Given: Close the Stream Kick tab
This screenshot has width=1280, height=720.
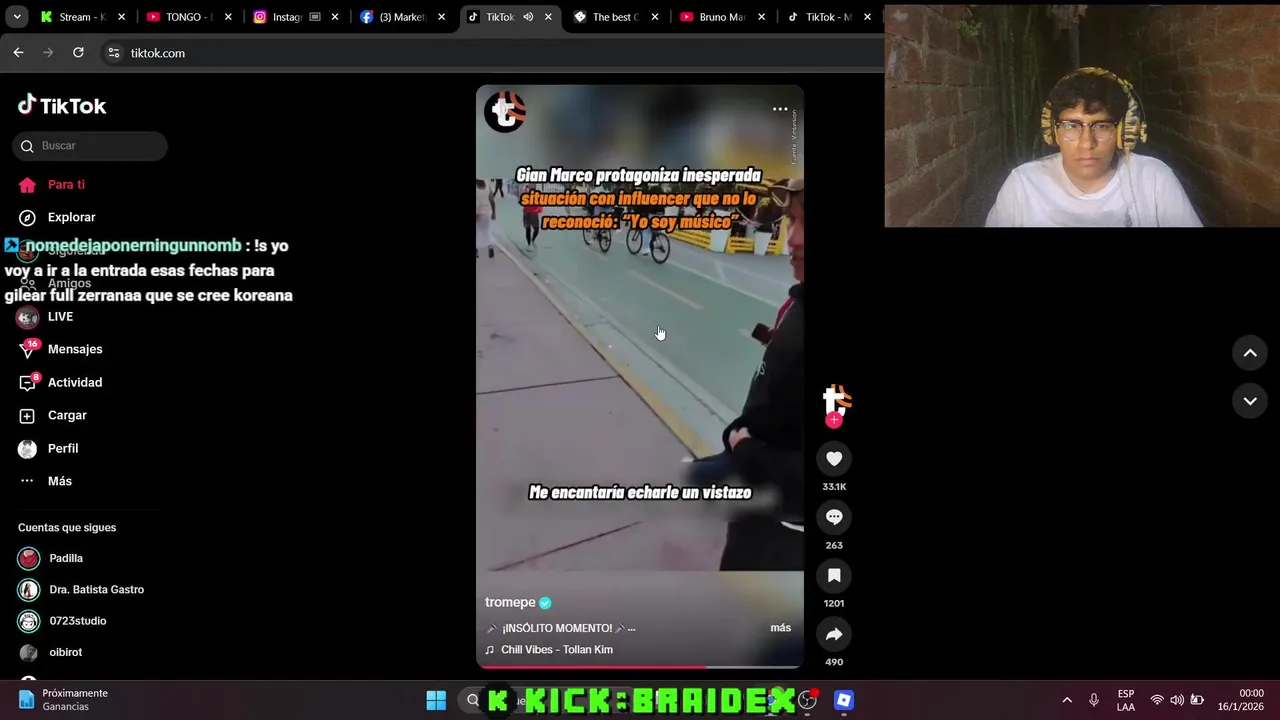Looking at the screenshot, I should (121, 17).
